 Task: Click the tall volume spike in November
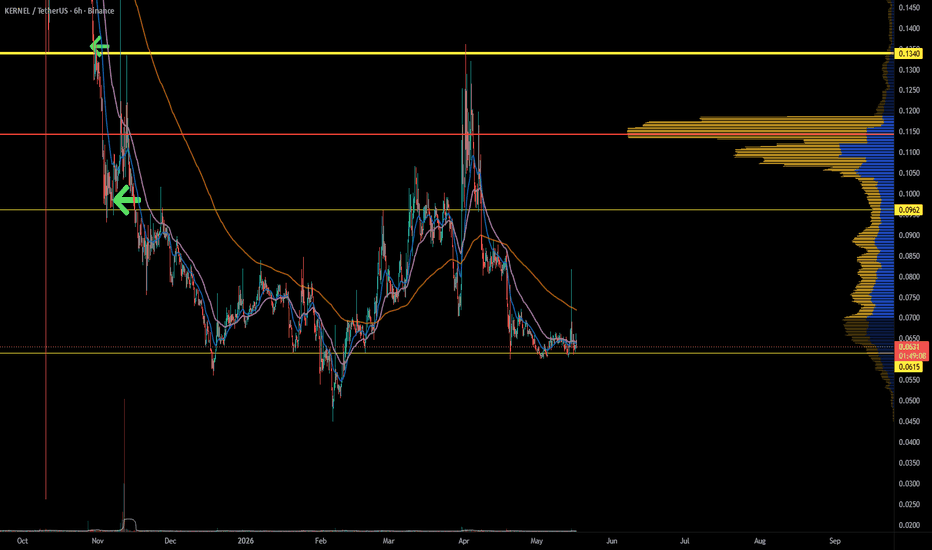[x=124, y=464]
